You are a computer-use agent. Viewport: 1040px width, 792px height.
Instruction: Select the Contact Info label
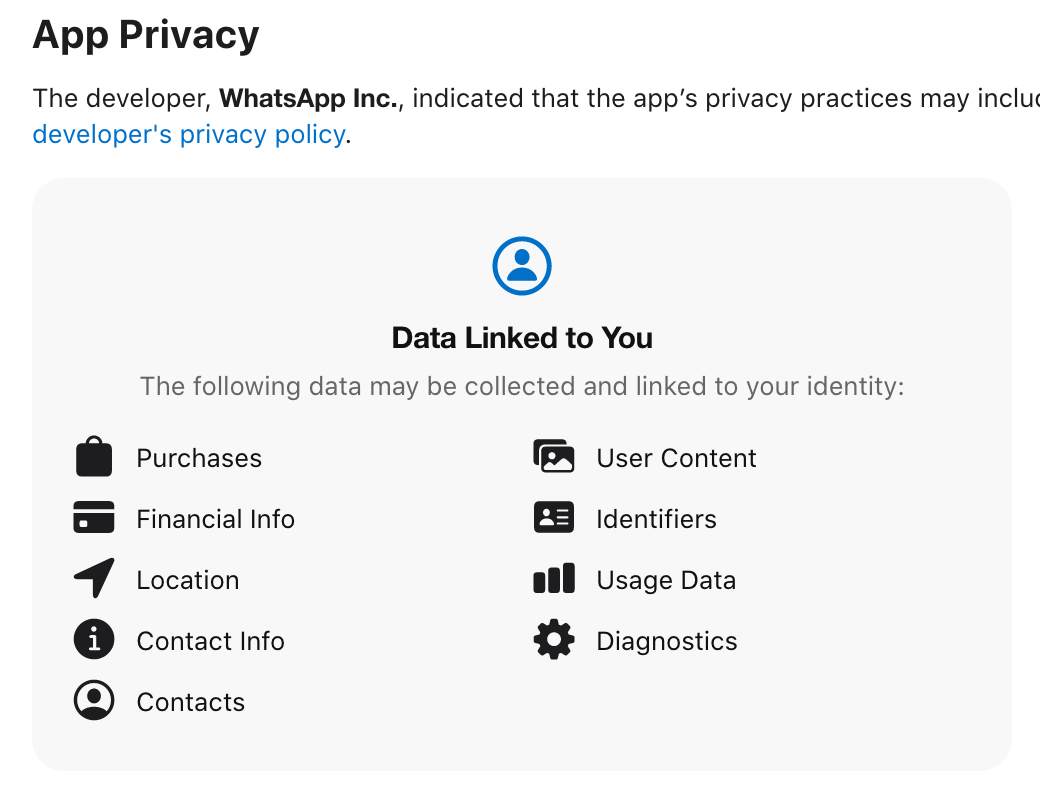click(211, 641)
